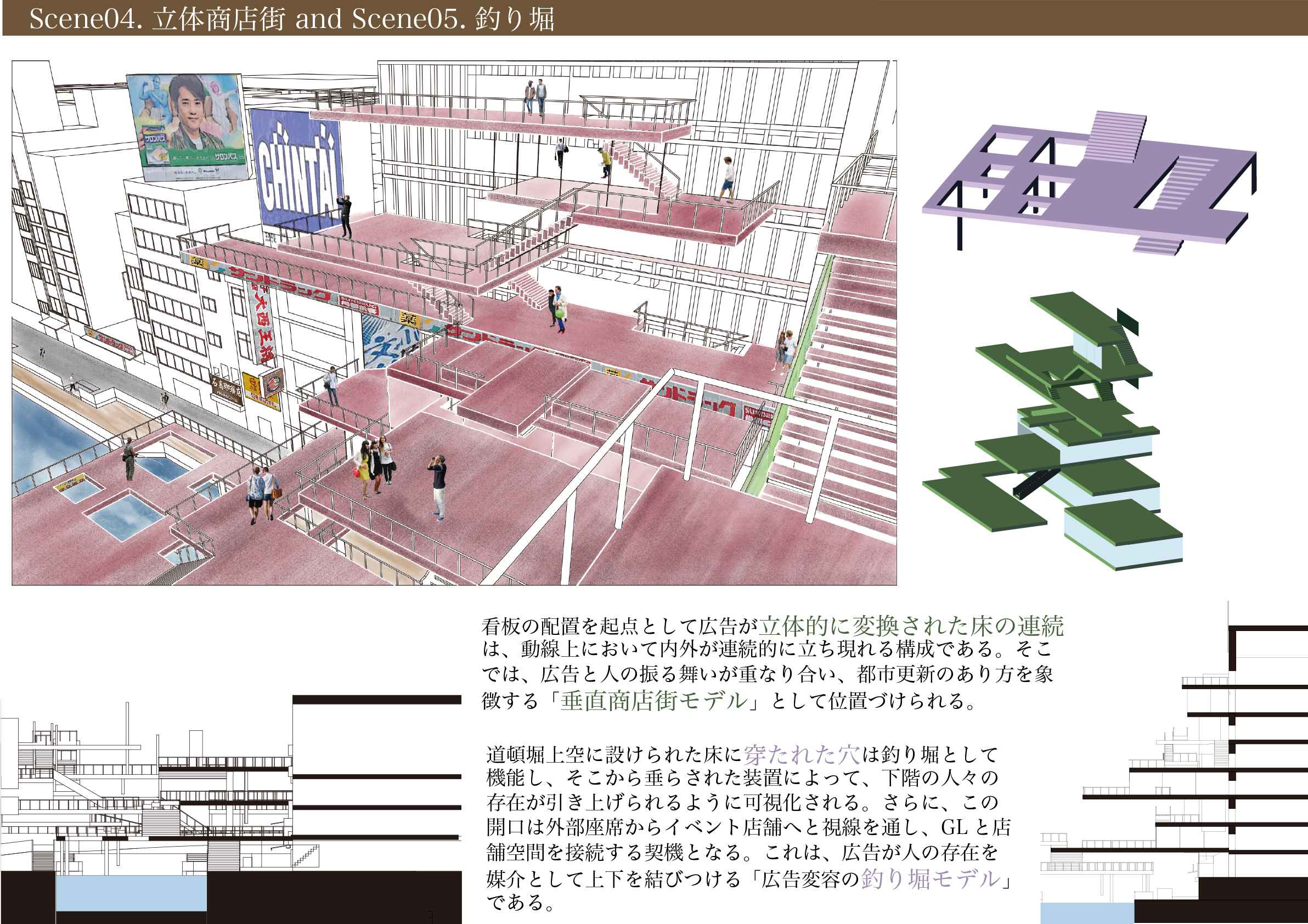The image size is (1308, 924).
Task: Click the blue water in left section drawing
Action: [x=131, y=893]
